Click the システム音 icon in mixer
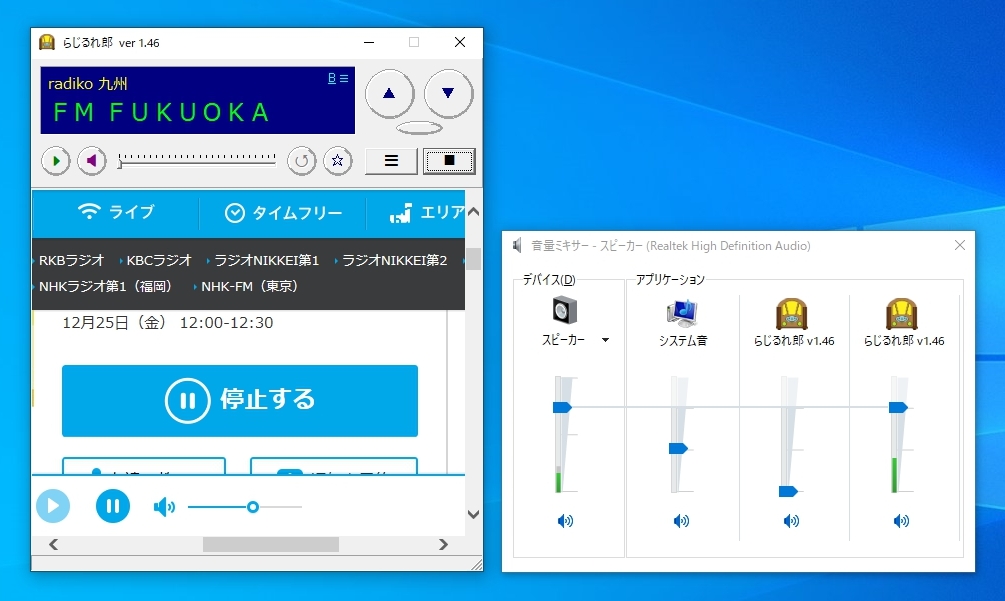The image size is (1005, 601). 682,313
